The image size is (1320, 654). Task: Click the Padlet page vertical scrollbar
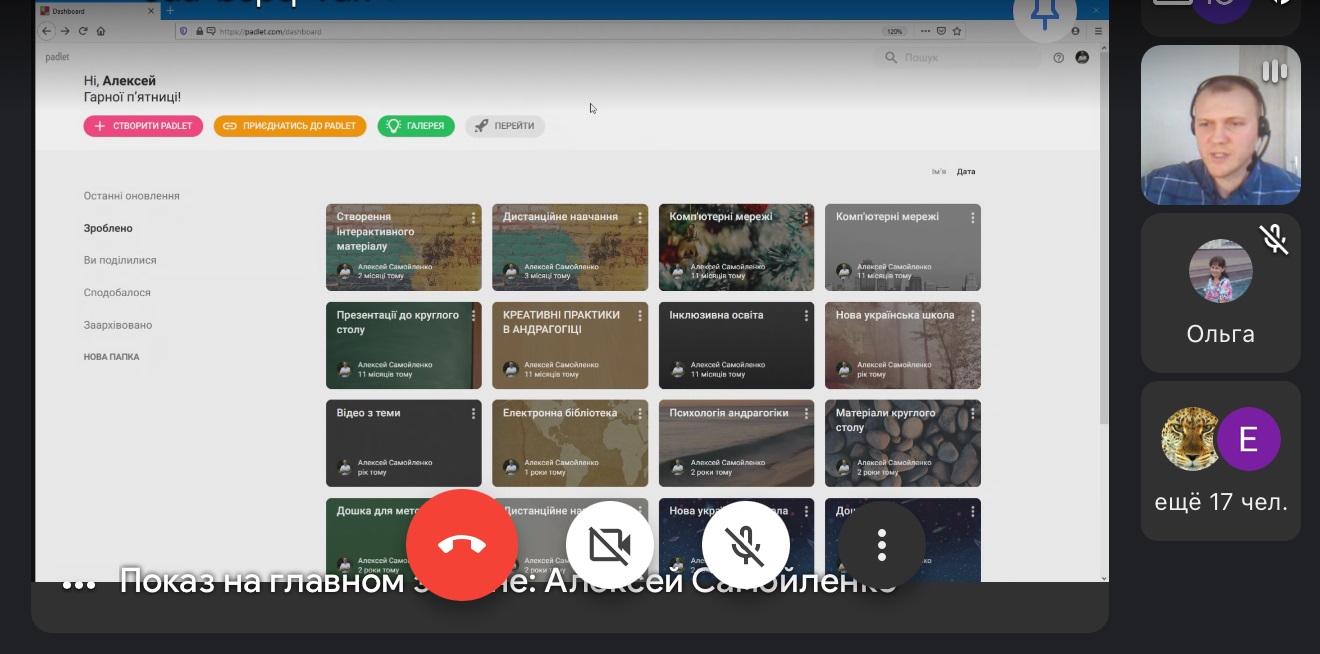[x=1104, y=240]
